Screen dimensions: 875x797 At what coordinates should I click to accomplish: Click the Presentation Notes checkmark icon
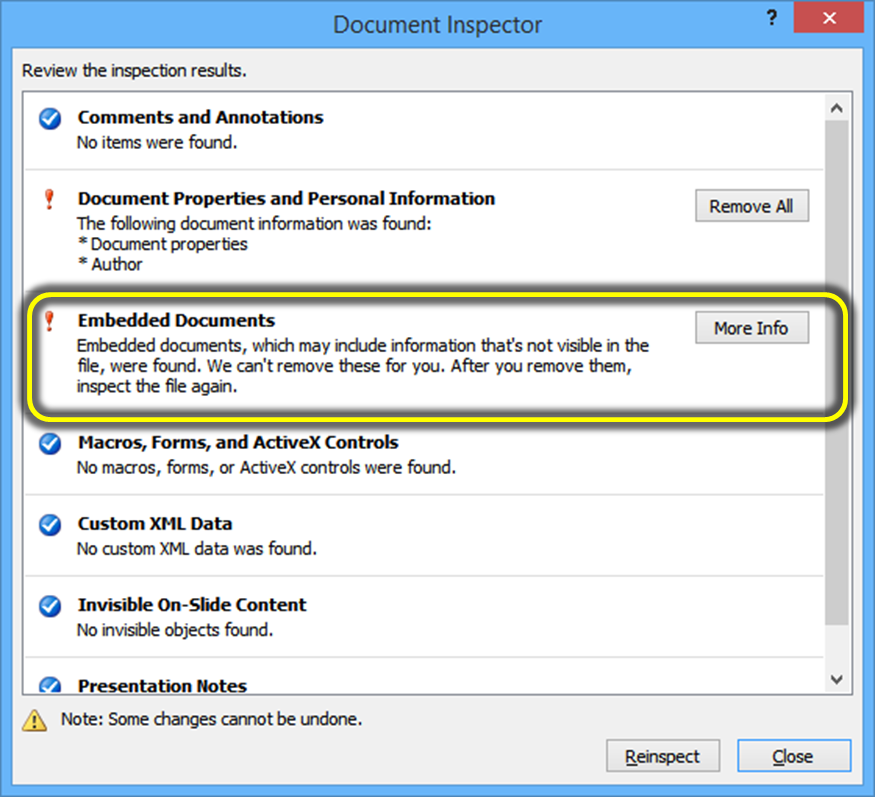tap(50, 685)
